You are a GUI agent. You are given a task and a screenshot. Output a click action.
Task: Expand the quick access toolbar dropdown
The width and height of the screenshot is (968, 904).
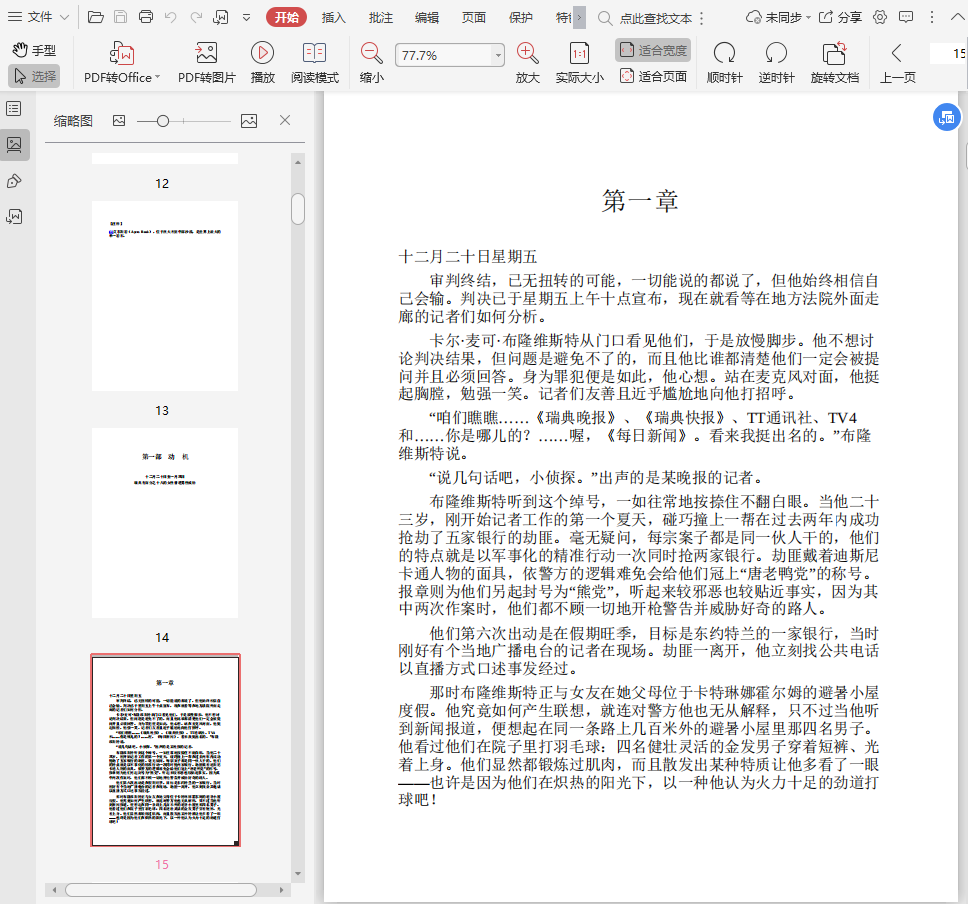pyautogui.click(x=246, y=18)
